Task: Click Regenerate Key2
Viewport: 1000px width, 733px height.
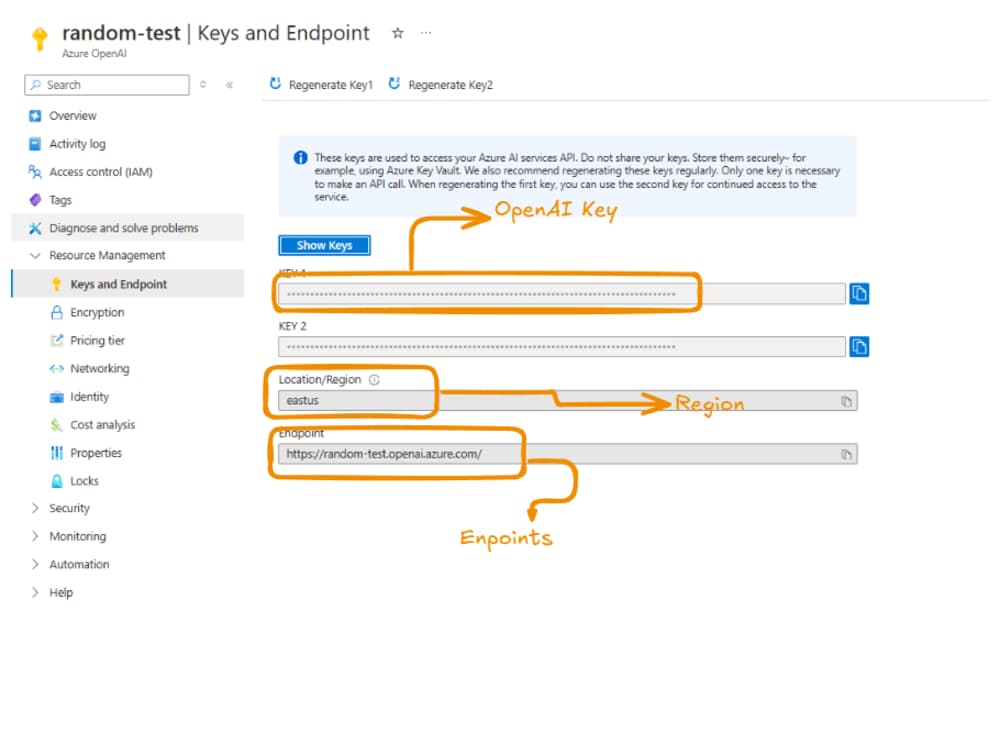Action: (441, 84)
